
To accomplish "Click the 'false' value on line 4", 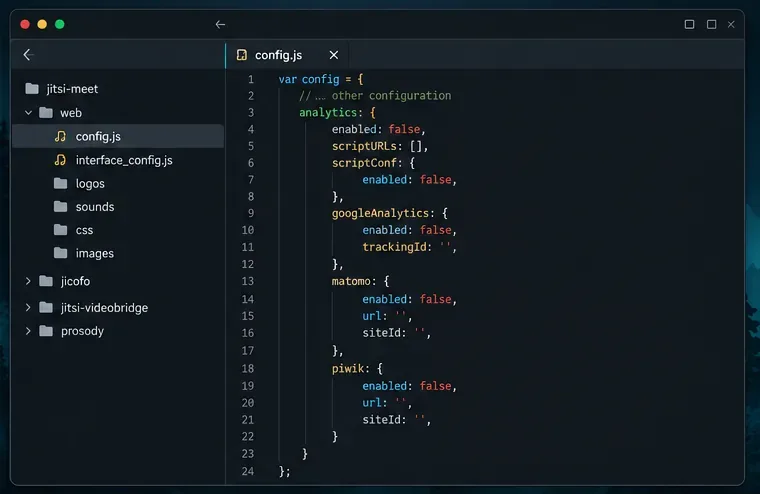I will (404, 129).
